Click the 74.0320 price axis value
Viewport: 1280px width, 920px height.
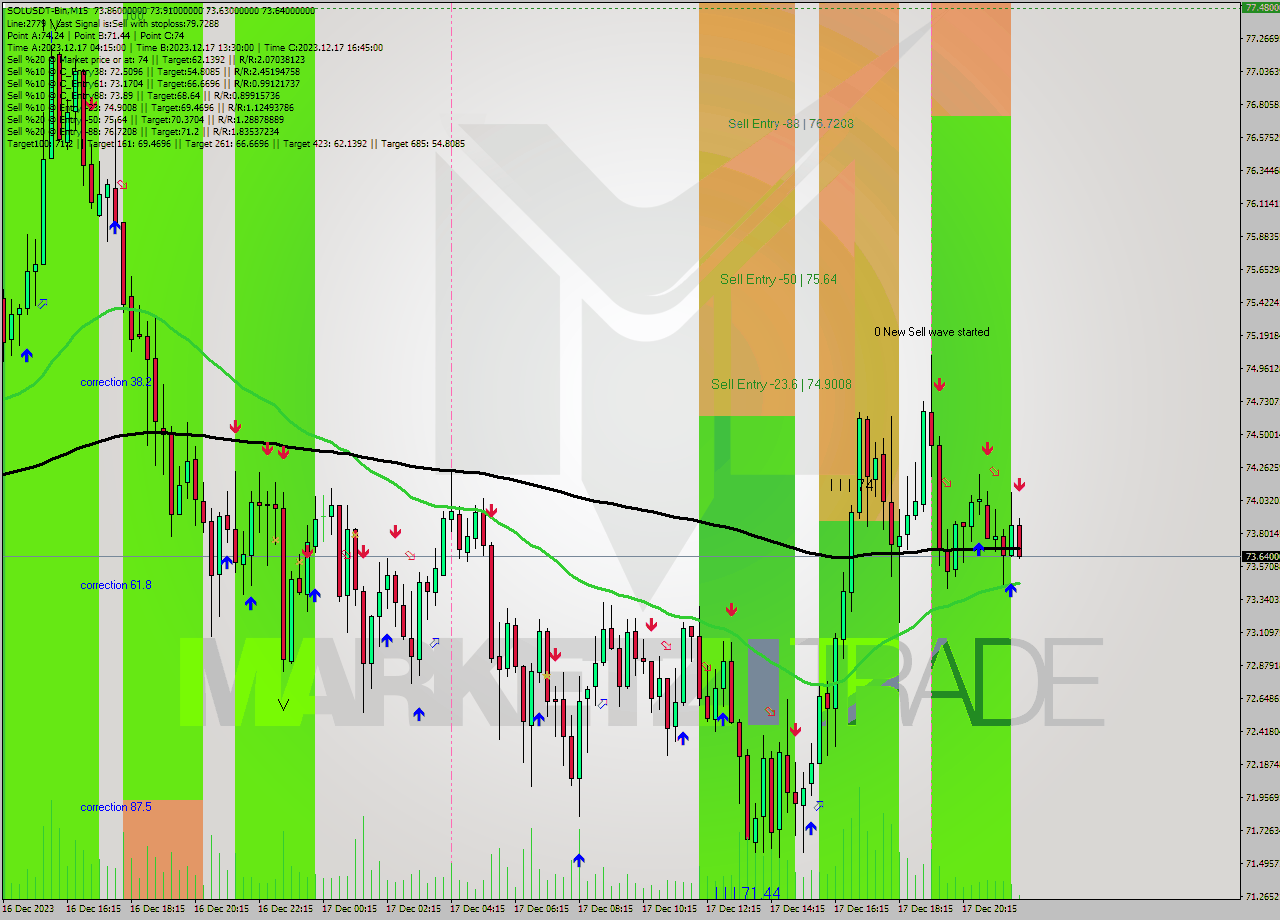[x=1262, y=500]
